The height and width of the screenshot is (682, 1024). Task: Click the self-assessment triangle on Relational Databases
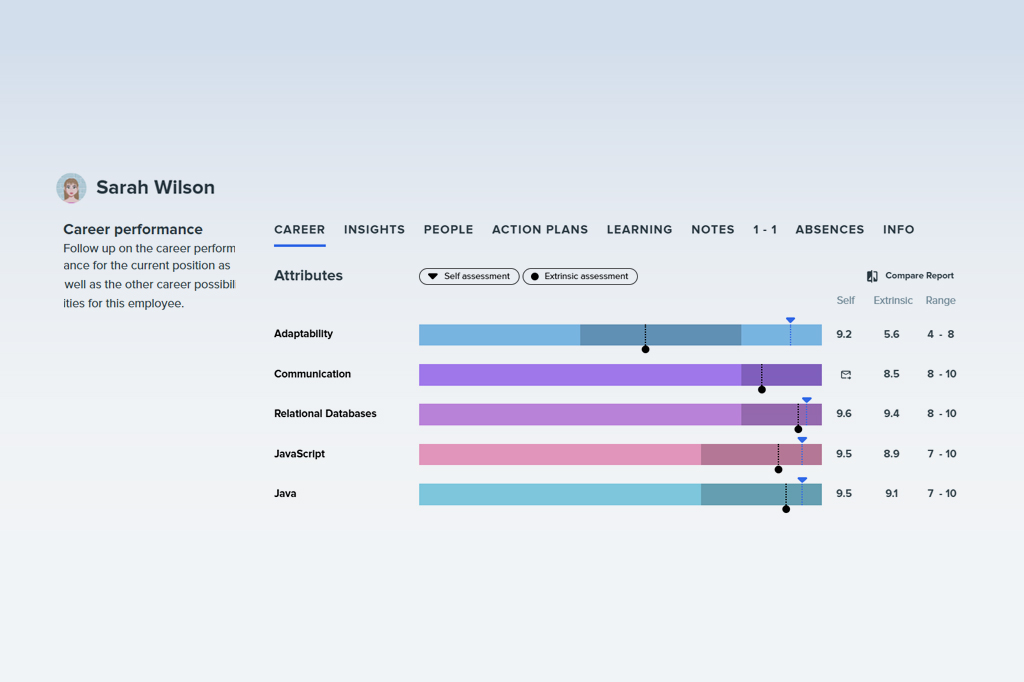(x=806, y=401)
